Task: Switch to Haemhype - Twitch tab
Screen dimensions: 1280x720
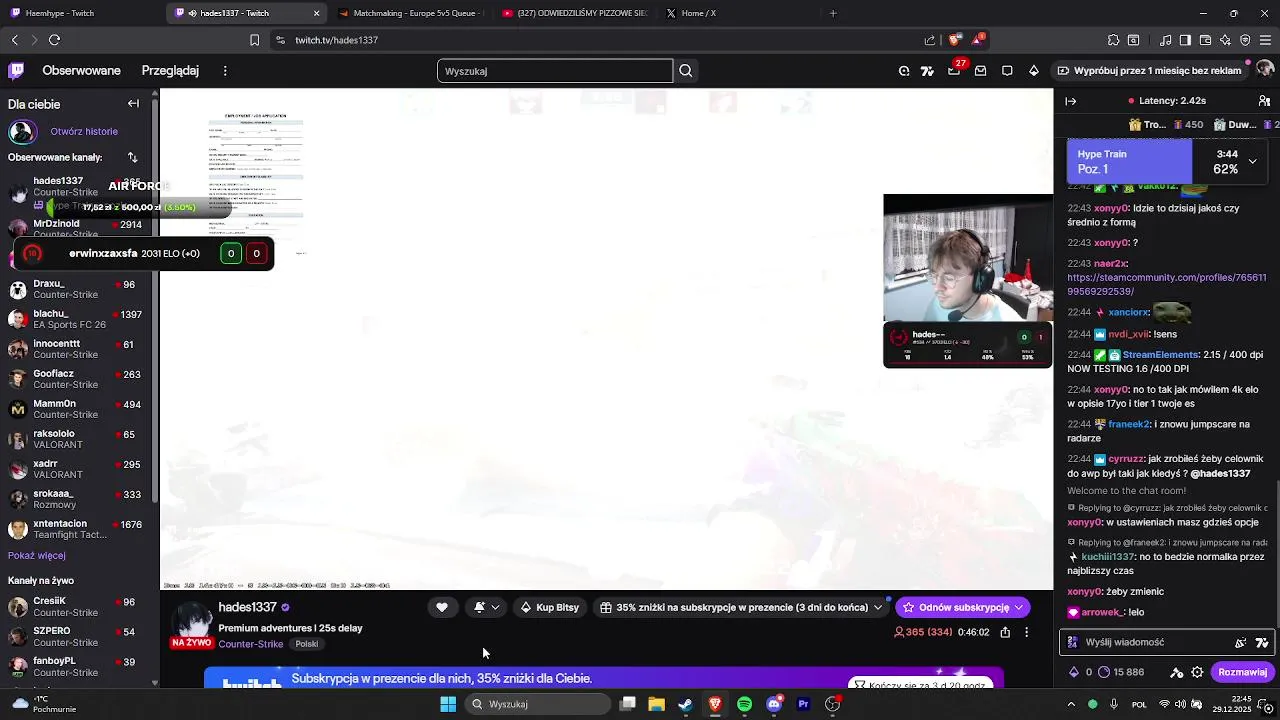Action: click(x=82, y=13)
